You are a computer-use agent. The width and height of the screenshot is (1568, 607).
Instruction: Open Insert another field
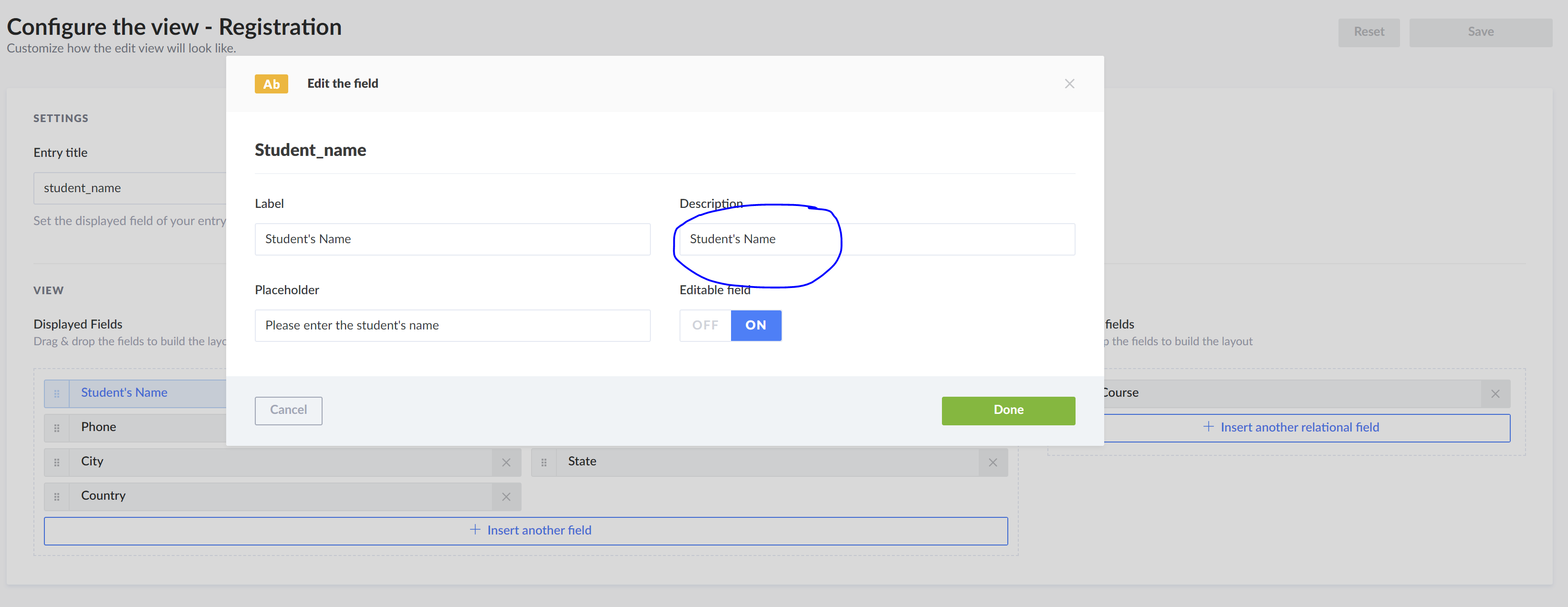tap(531, 530)
